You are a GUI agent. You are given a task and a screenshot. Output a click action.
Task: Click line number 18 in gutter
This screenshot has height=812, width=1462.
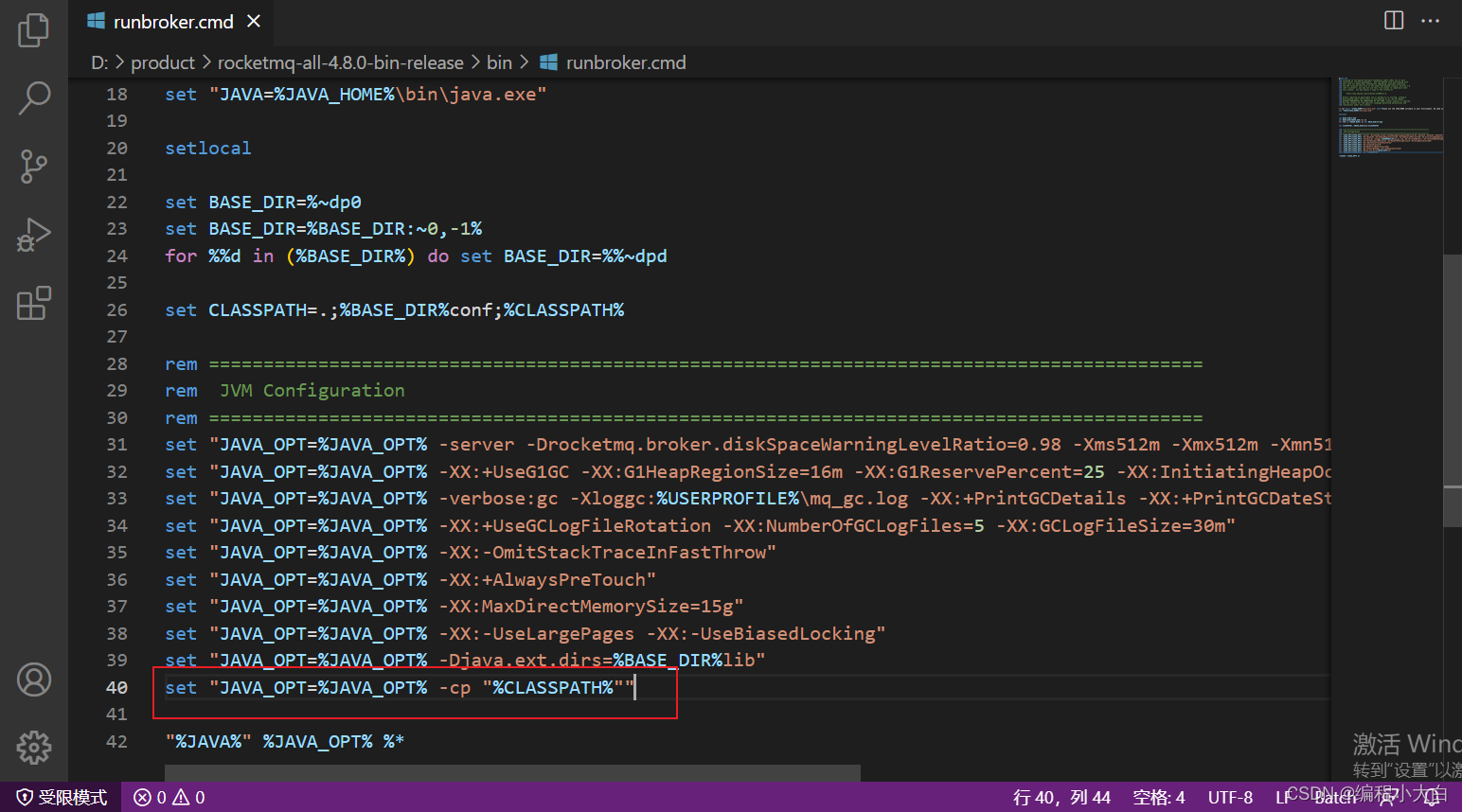tap(116, 94)
